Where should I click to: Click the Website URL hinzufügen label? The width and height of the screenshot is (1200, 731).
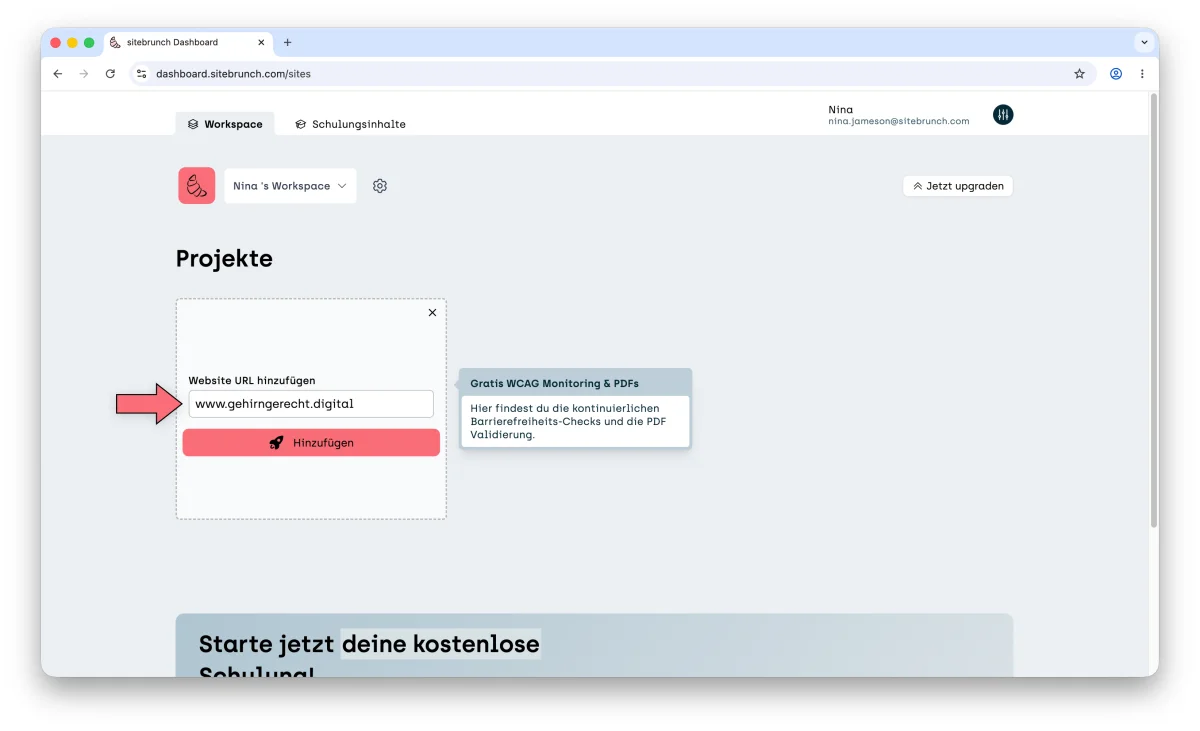[252, 381]
